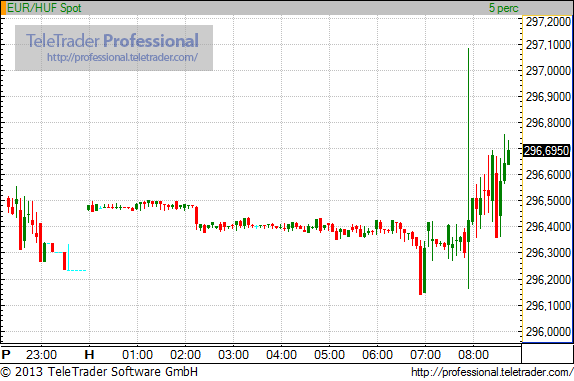Viewport: 574px width, 381px height.
Task: Open the footer professional.teletrader.com link
Action: tap(492, 372)
